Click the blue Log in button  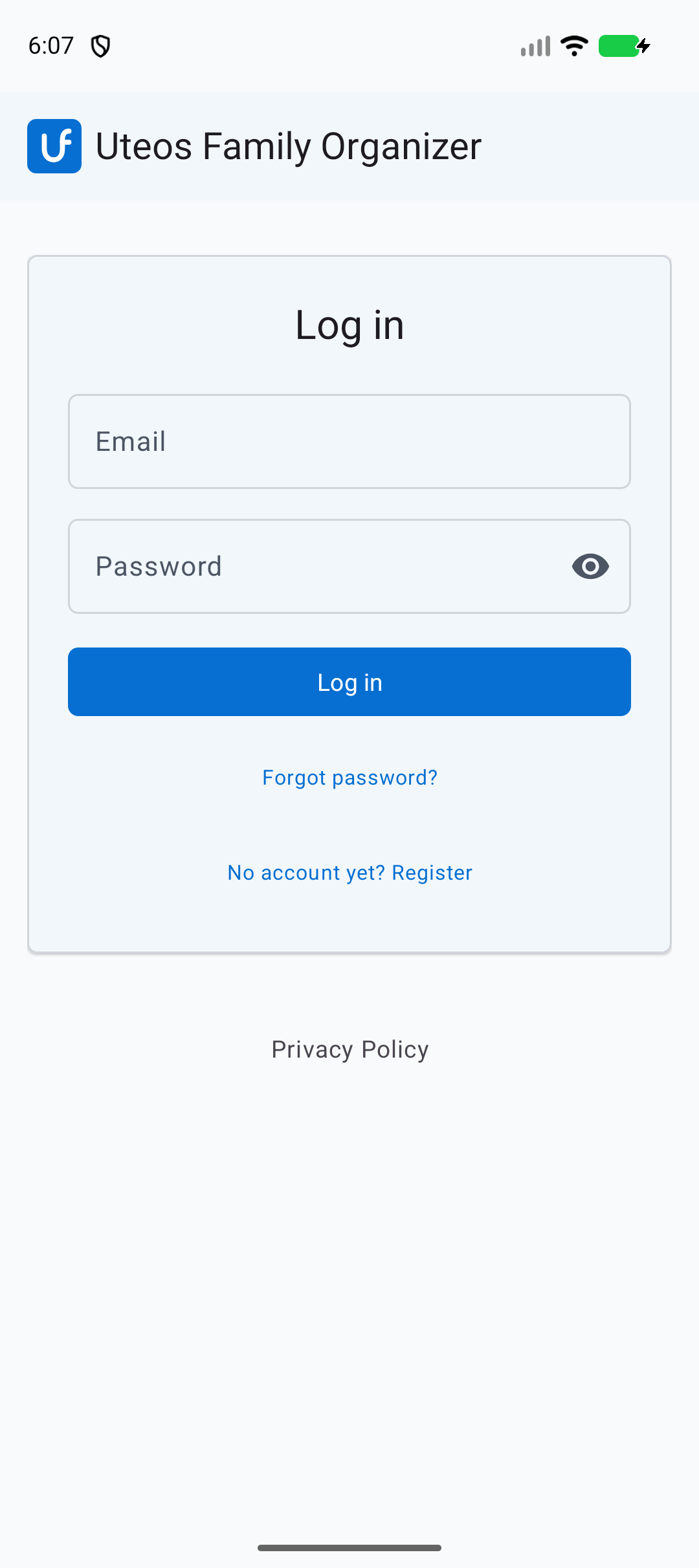click(349, 682)
